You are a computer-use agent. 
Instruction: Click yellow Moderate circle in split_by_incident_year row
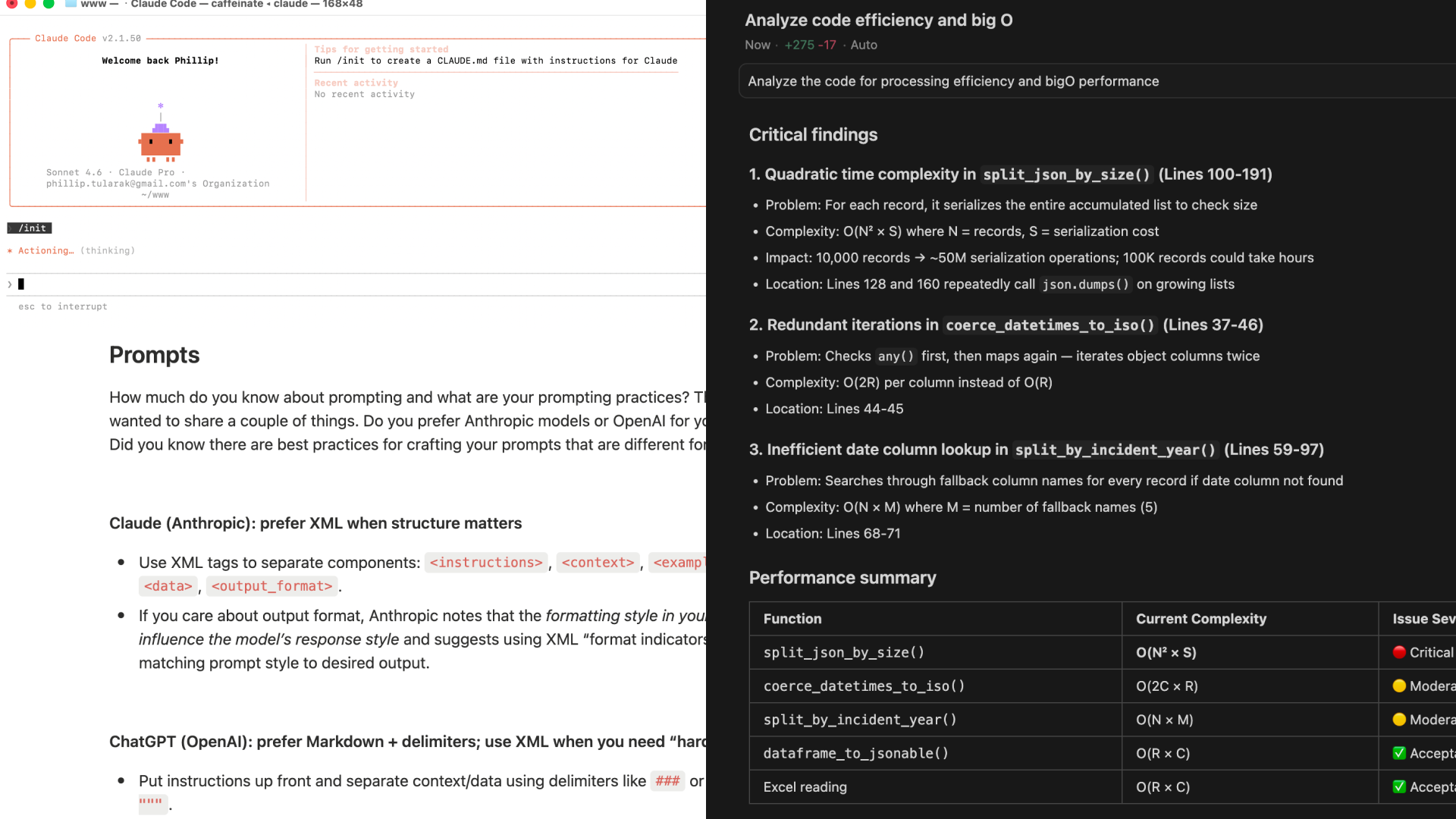(1399, 720)
